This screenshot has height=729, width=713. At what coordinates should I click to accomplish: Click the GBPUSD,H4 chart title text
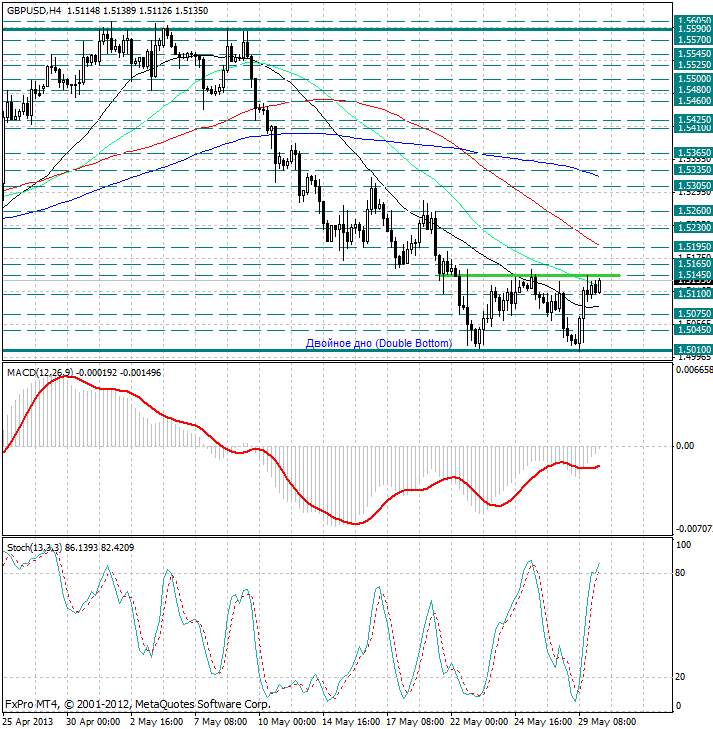pos(33,10)
